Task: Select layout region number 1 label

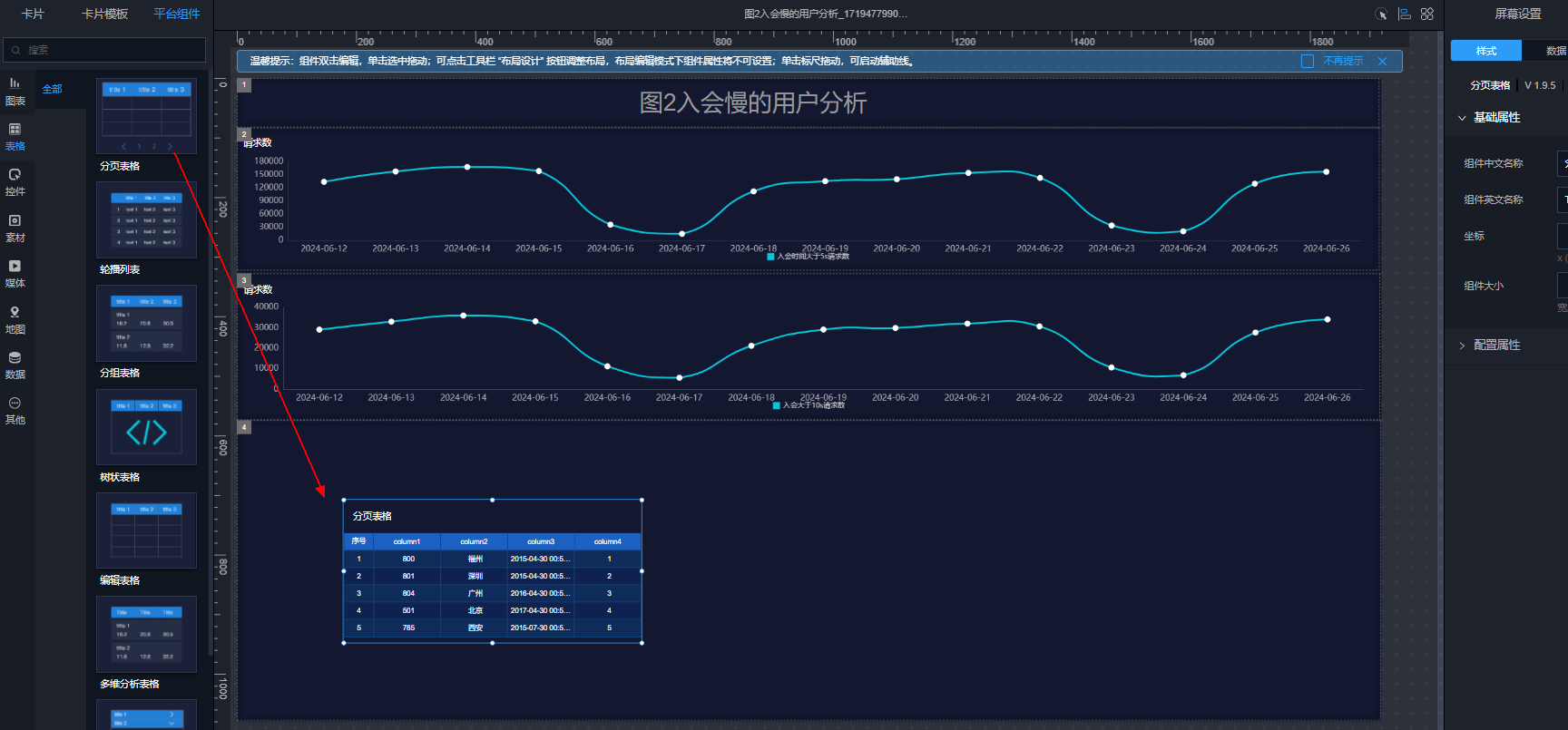Action: coord(244,85)
